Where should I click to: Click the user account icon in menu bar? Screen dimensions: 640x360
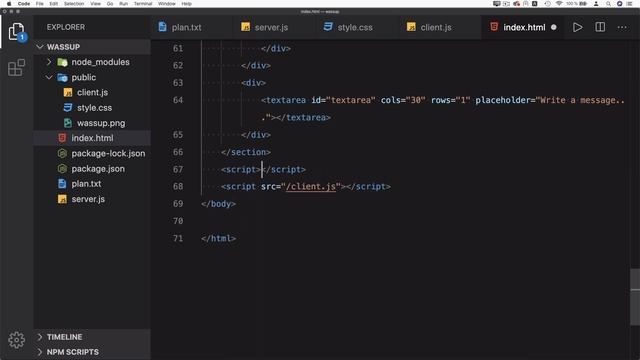(x=596, y=4)
